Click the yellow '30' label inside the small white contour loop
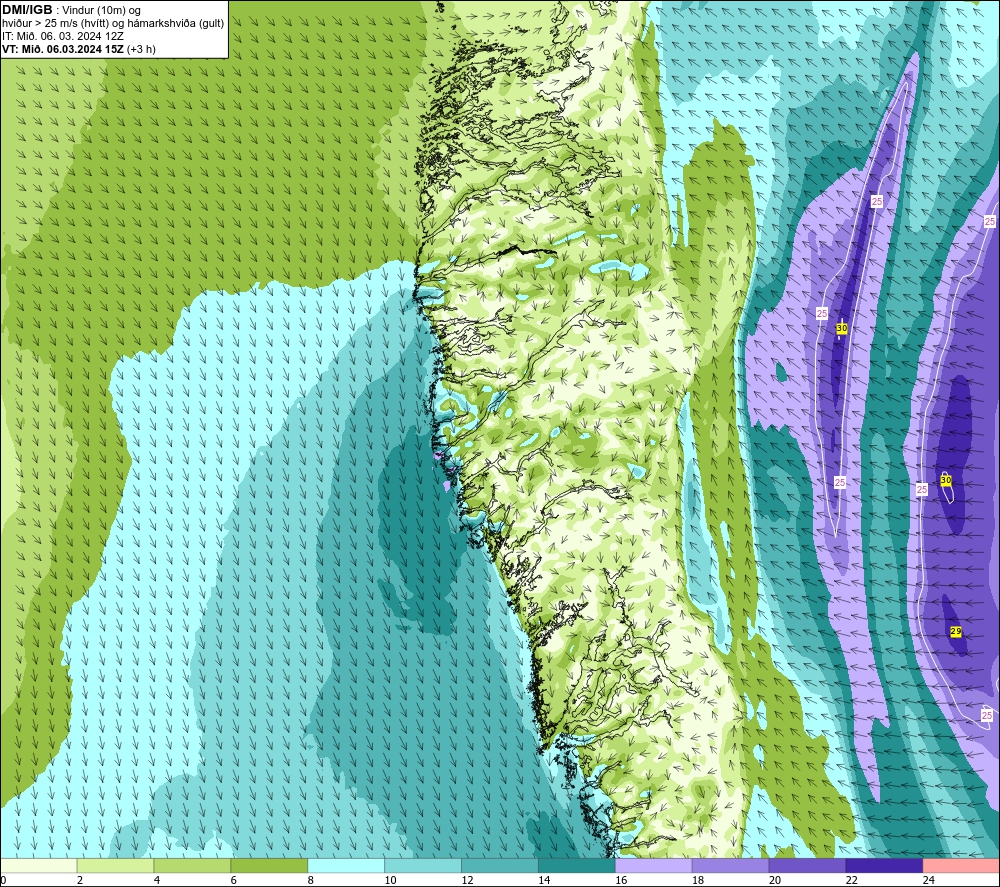Viewport: 1000px width, 887px height. [x=946, y=480]
